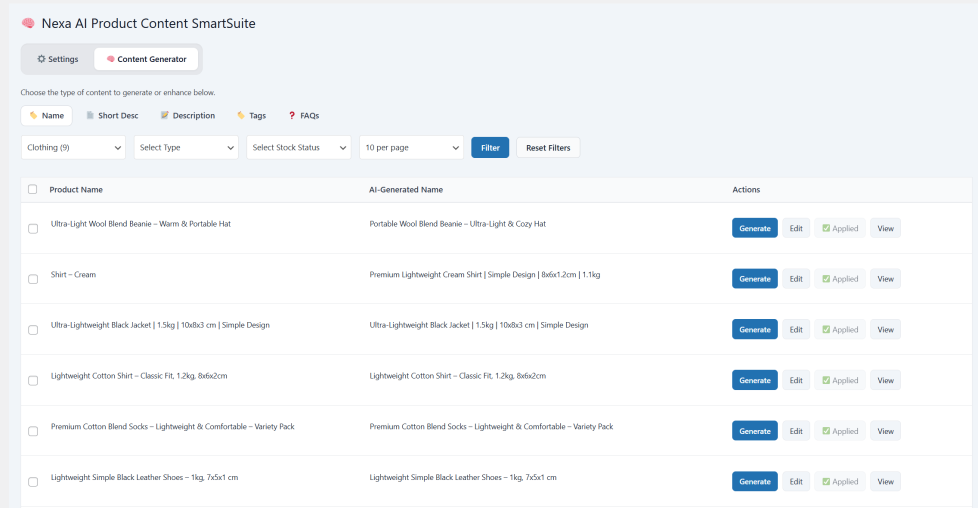
Task: Click the Reset Filters button
Action: tap(548, 147)
